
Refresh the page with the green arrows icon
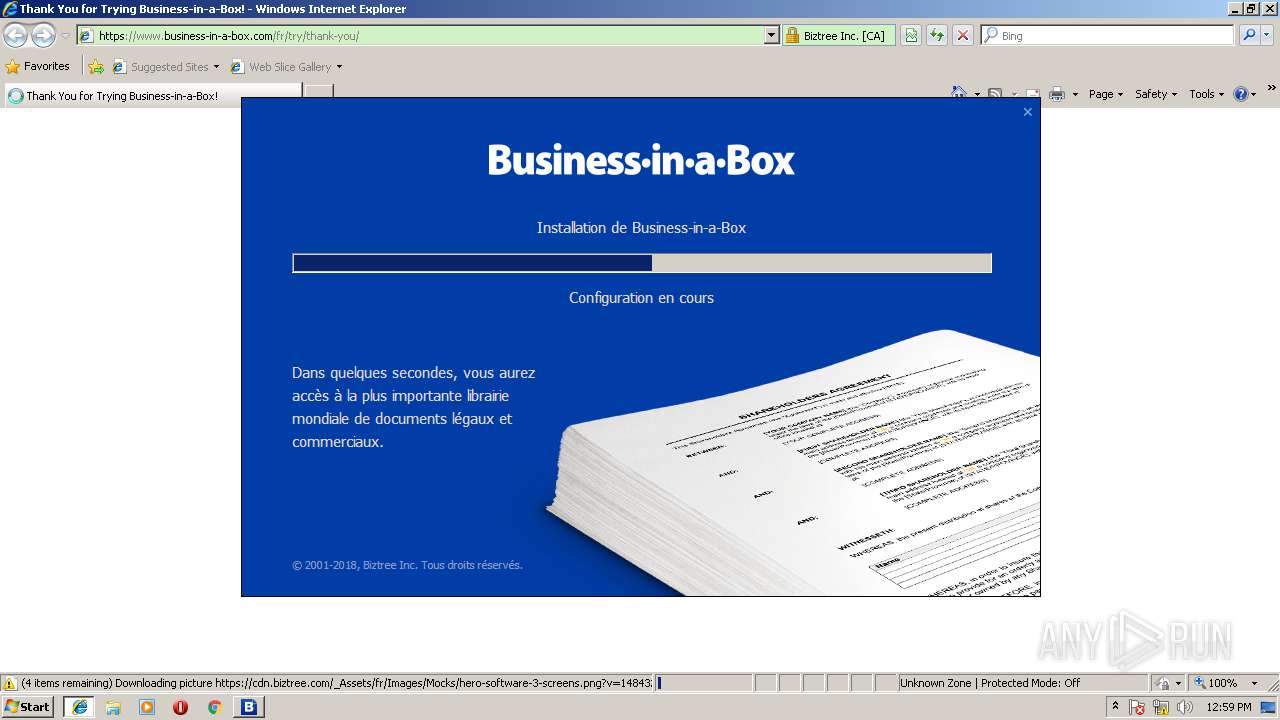937,36
